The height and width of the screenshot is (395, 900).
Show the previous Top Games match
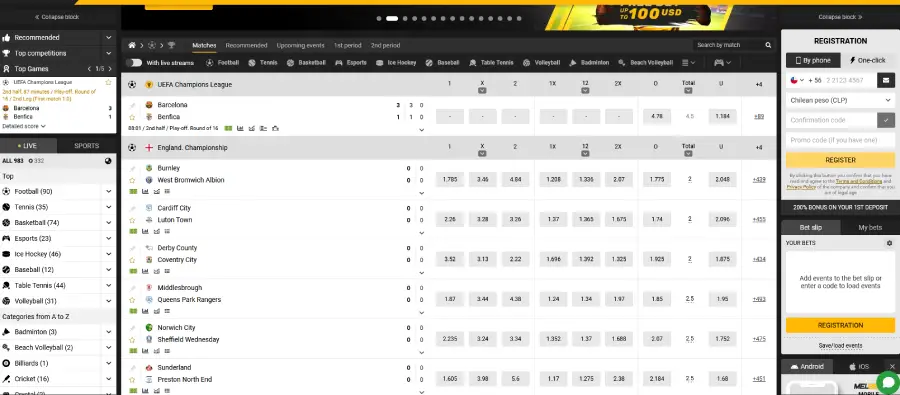pos(89,69)
